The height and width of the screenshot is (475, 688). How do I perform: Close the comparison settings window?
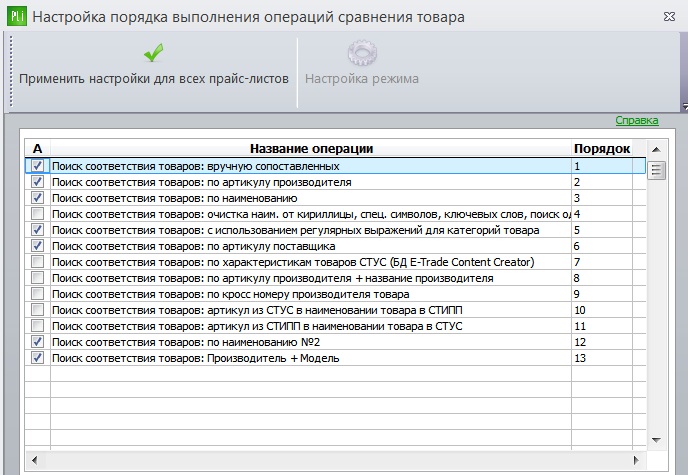coord(669,17)
